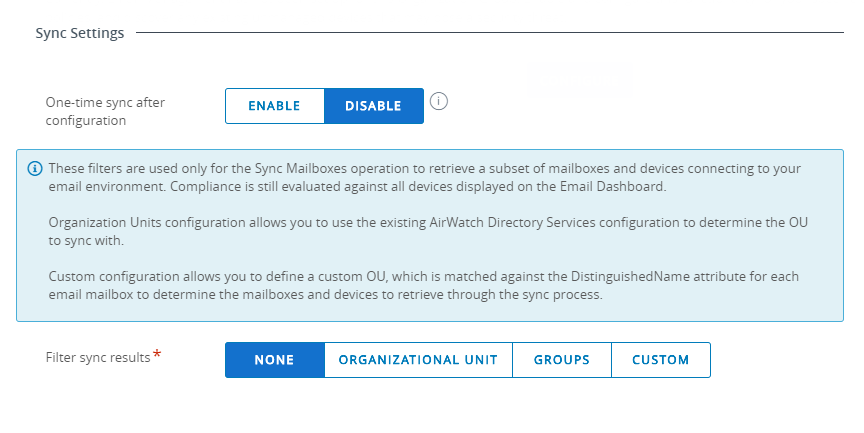The height and width of the screenshot is (433, 864).
Task: Open the info tooltip beside the Disable button
Action: [x=438, y=101]
